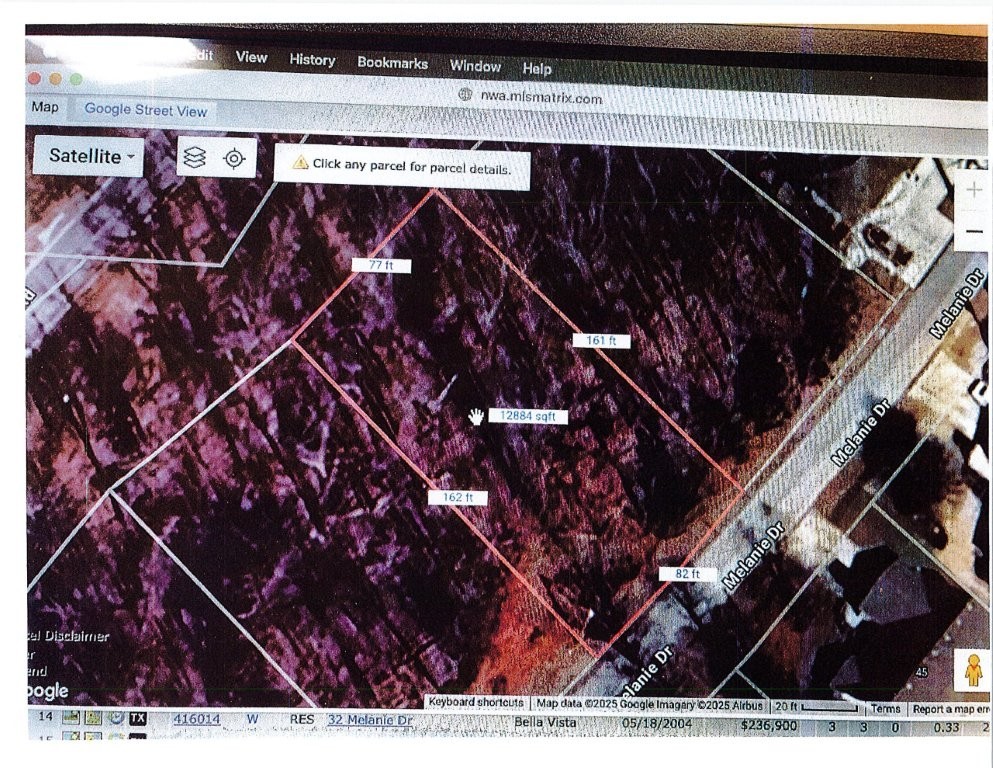
Task: Expand the Satellite map type dropdown
Action: (x=88, y=156)
